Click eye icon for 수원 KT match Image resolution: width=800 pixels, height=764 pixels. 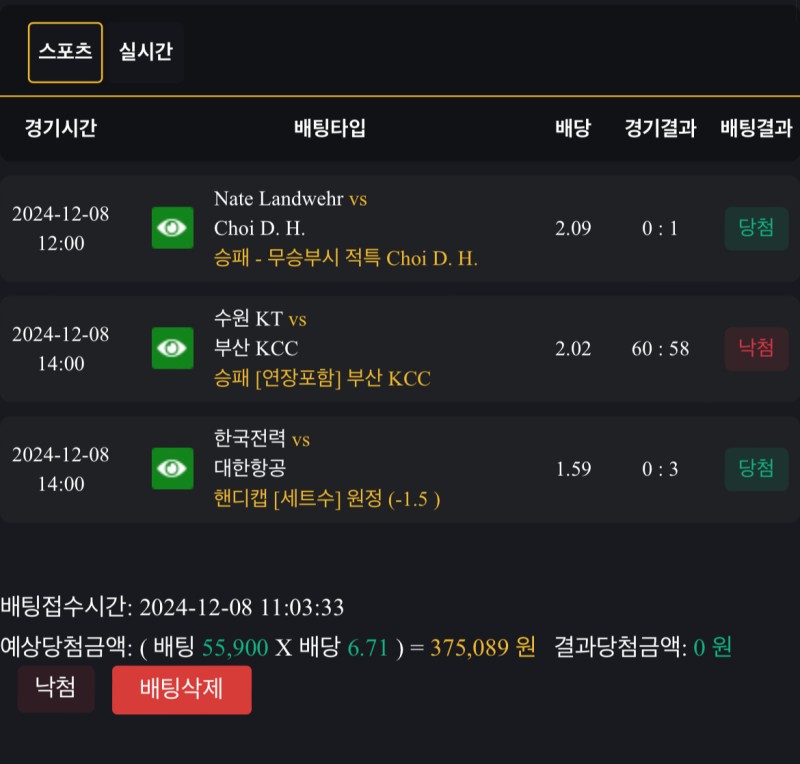pyautogui.click(x=172, y=348)
